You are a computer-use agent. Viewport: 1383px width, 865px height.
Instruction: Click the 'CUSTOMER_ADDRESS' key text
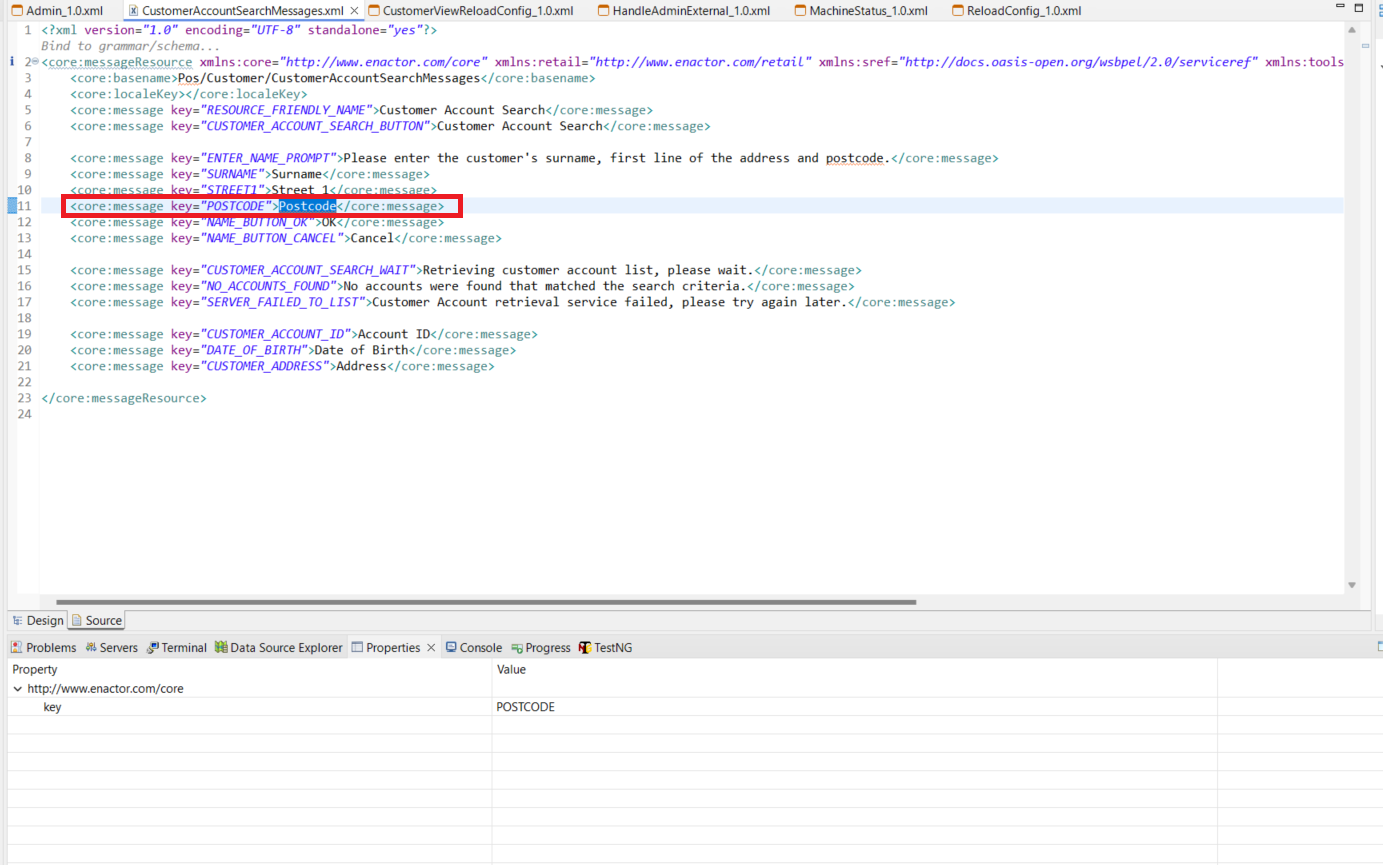265,366
